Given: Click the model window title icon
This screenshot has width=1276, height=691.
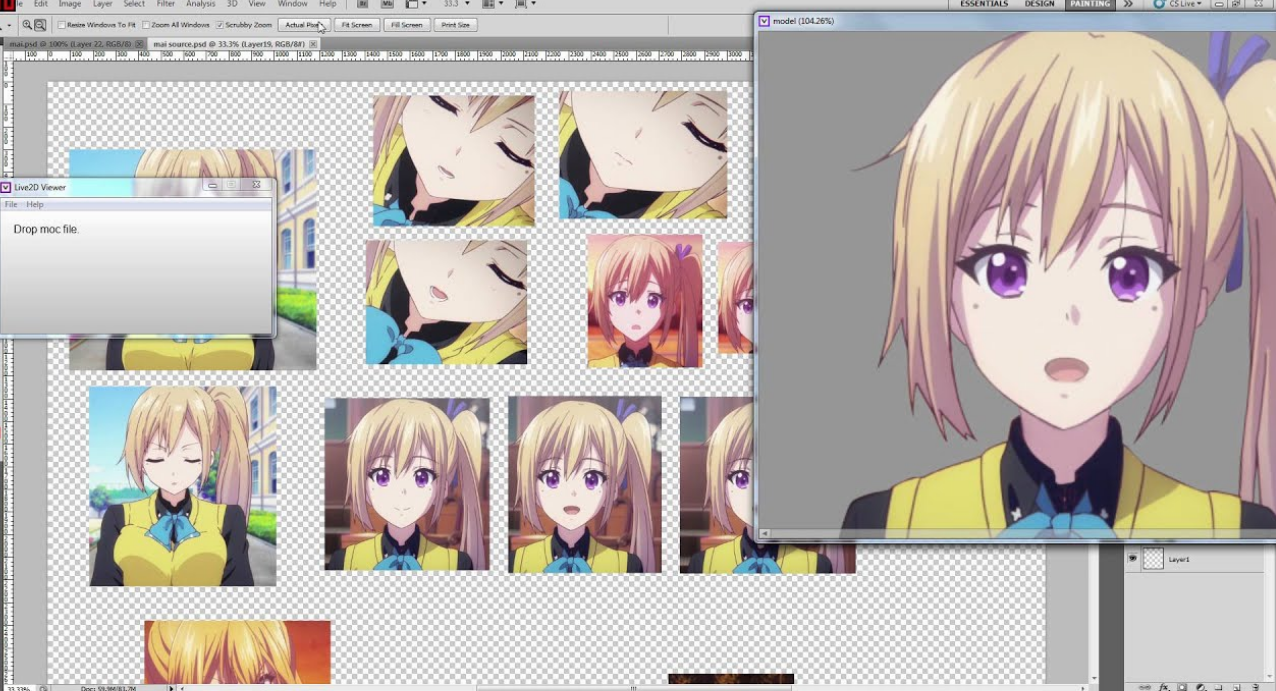Looking at the screenshot, I should pyautogui.click(x=765, y=20).
